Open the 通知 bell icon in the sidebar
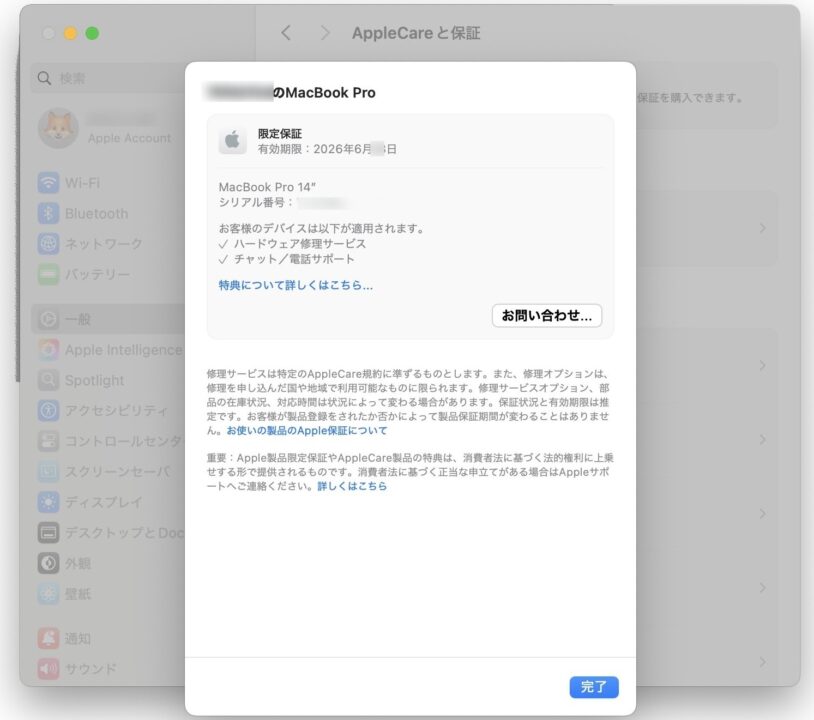 pos(48,639)
